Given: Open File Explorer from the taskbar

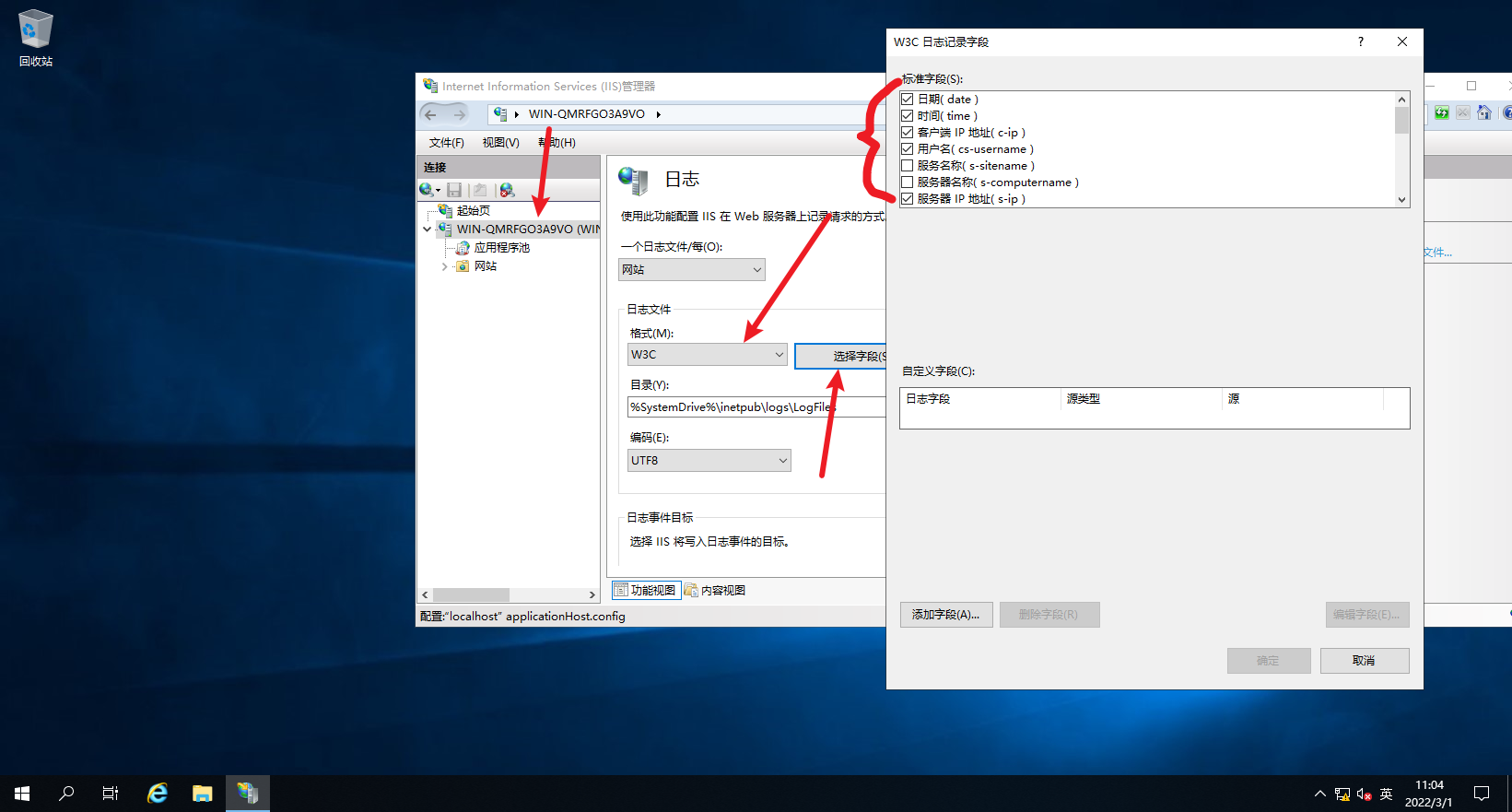Looking at the screenshot, I should [x=203, y=794].
